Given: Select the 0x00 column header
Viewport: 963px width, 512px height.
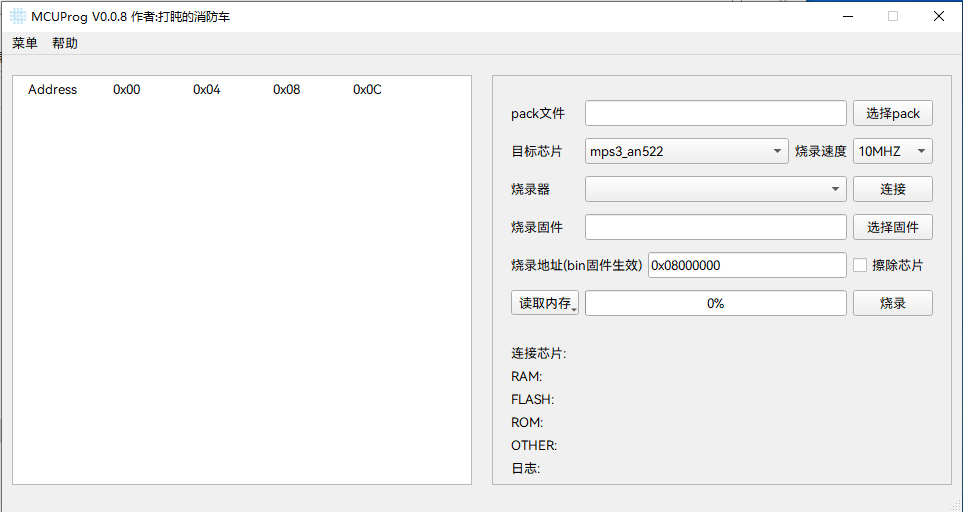Looking at the screenshot, I should tap(127, 90).
